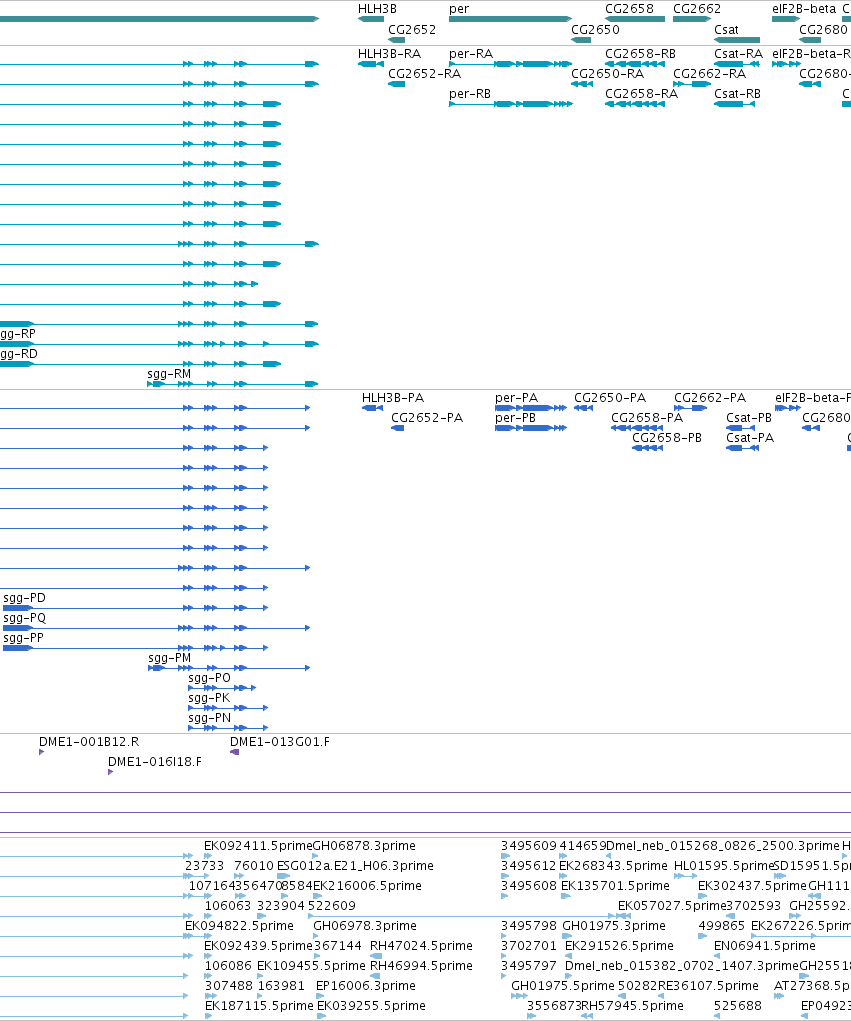Click the per-RB transcript label
This screenshot has width=851, height=1021.
[470, 94]
